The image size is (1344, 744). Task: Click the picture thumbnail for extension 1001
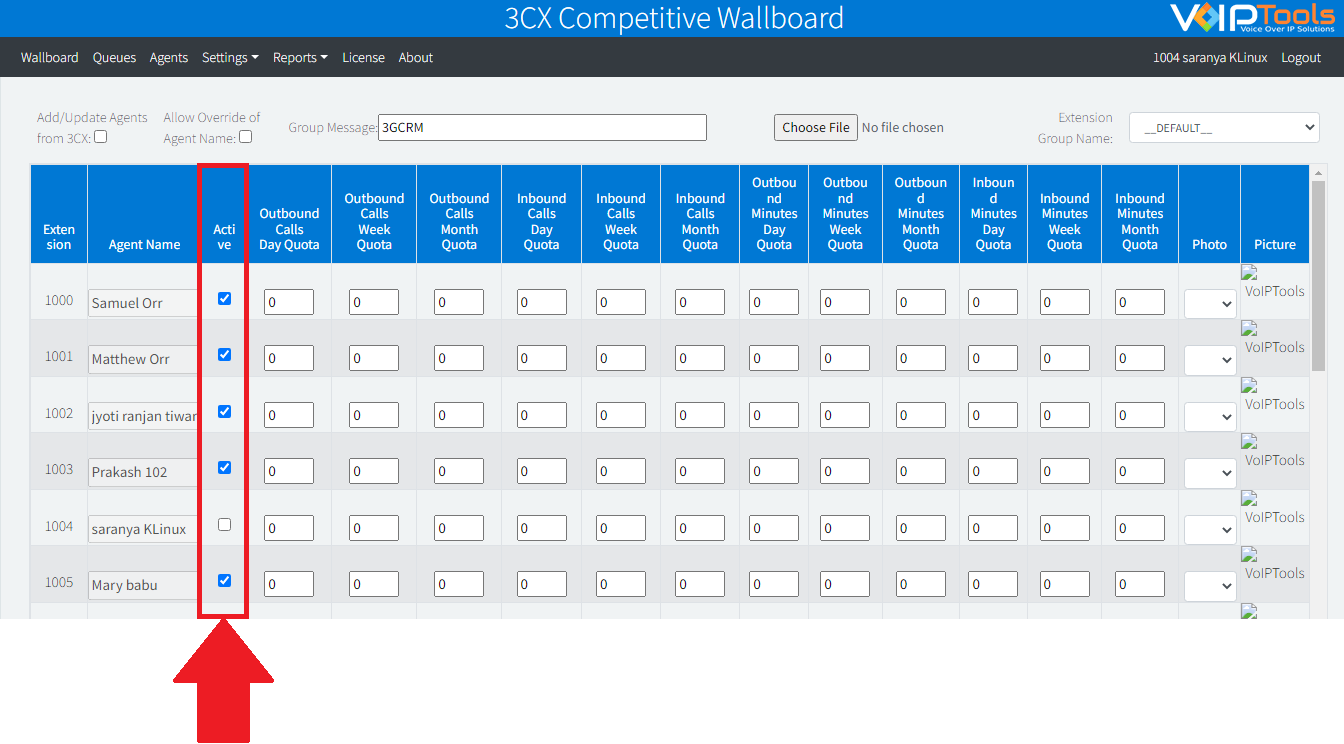(x=1274, y=339)
